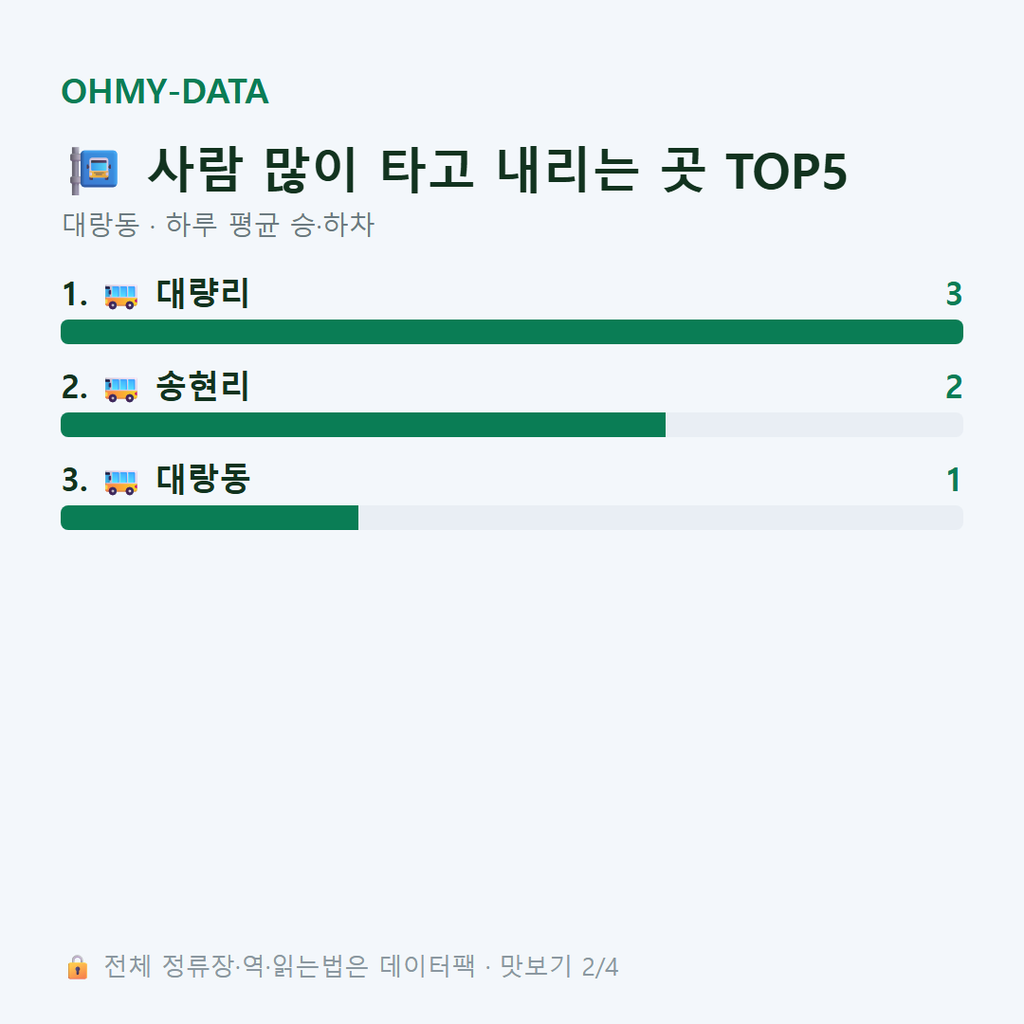
Task: Click the bus icon beside 송현리
Action: (x=121, y=389)
